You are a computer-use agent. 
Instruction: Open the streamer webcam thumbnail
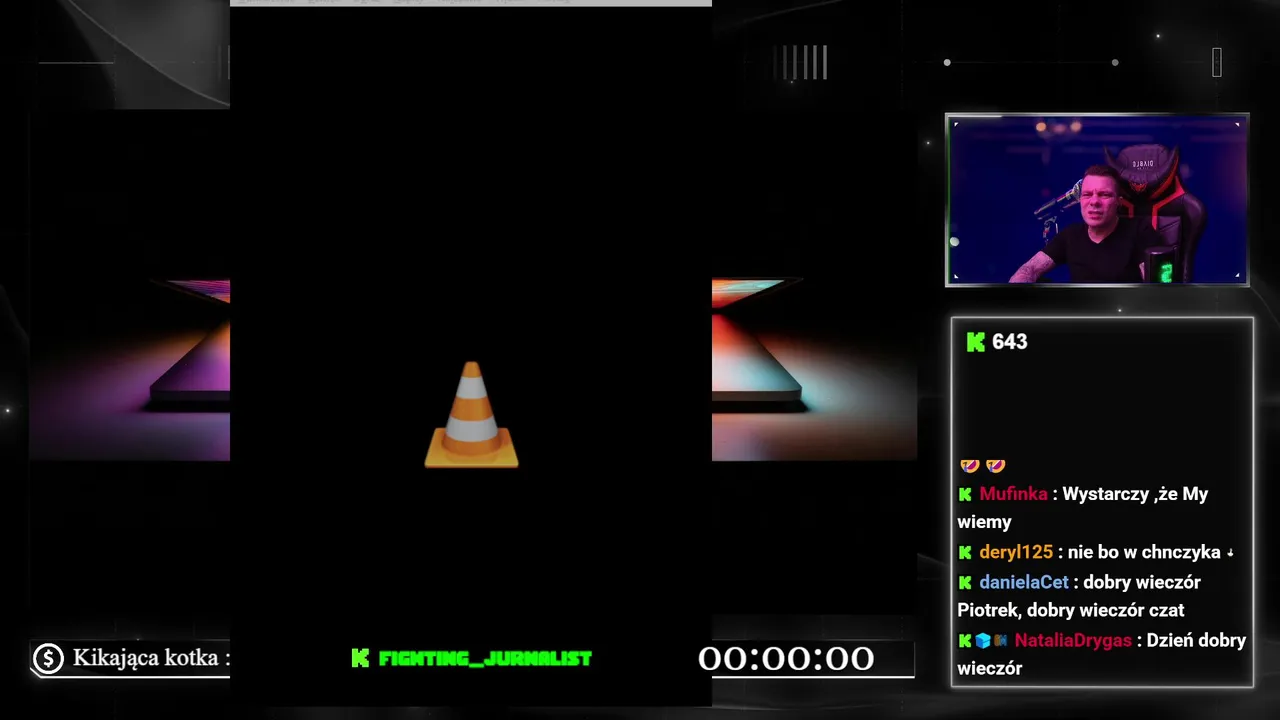tap(1097, 200)
